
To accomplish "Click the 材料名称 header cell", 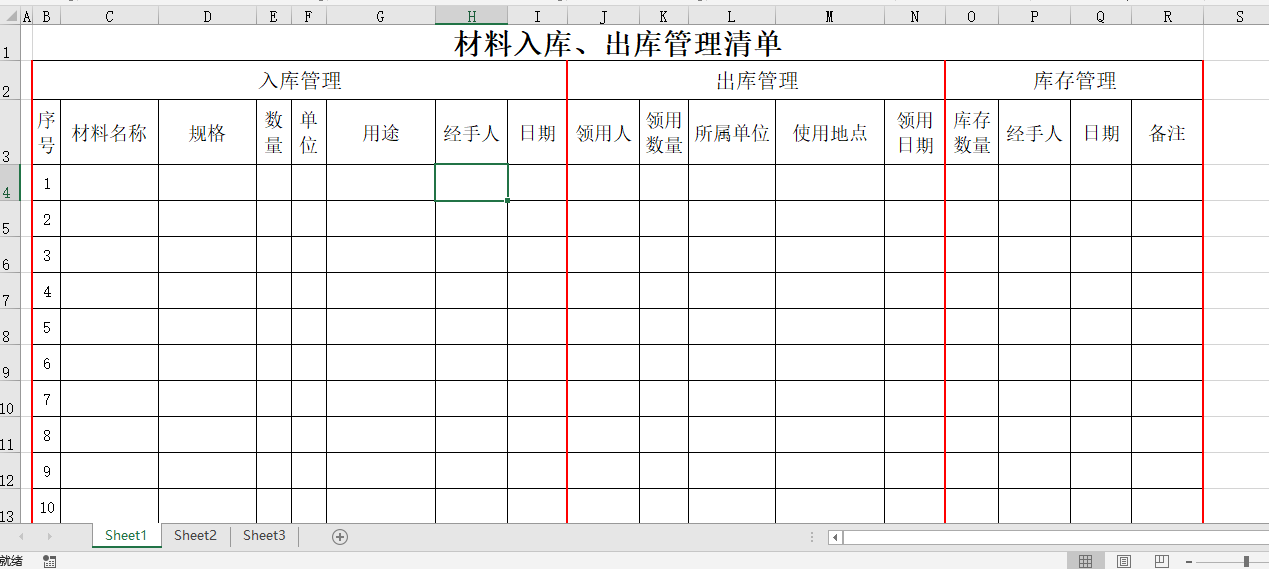I will [x=110, y=133].
